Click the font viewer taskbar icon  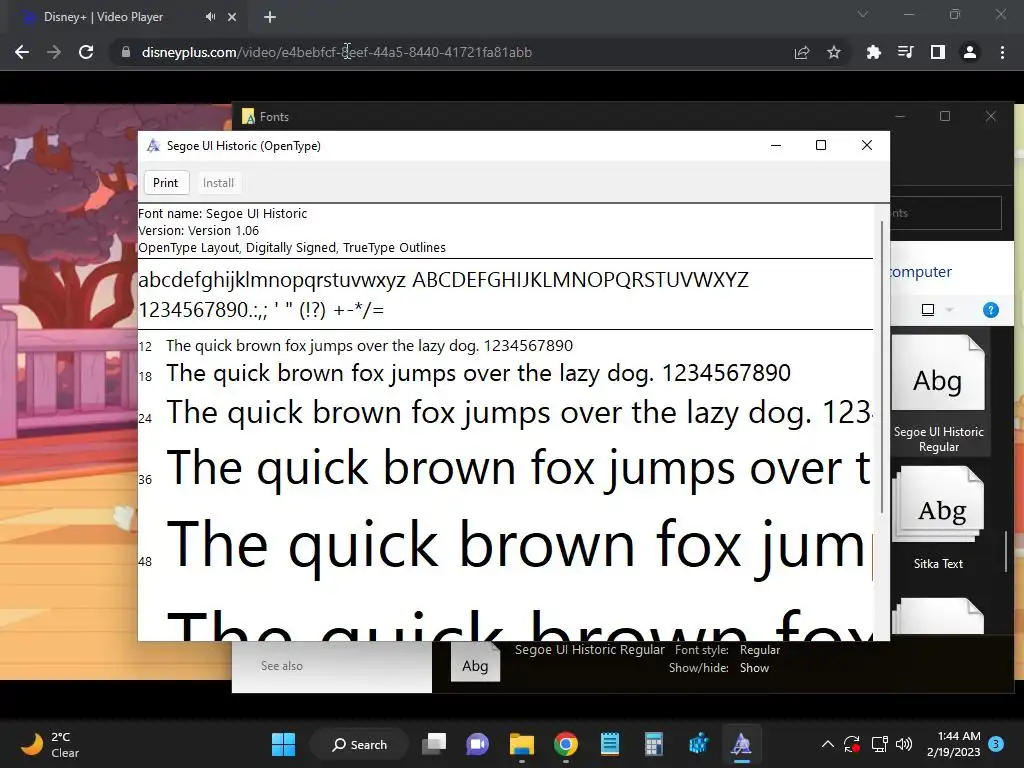(x=741, y=744)
